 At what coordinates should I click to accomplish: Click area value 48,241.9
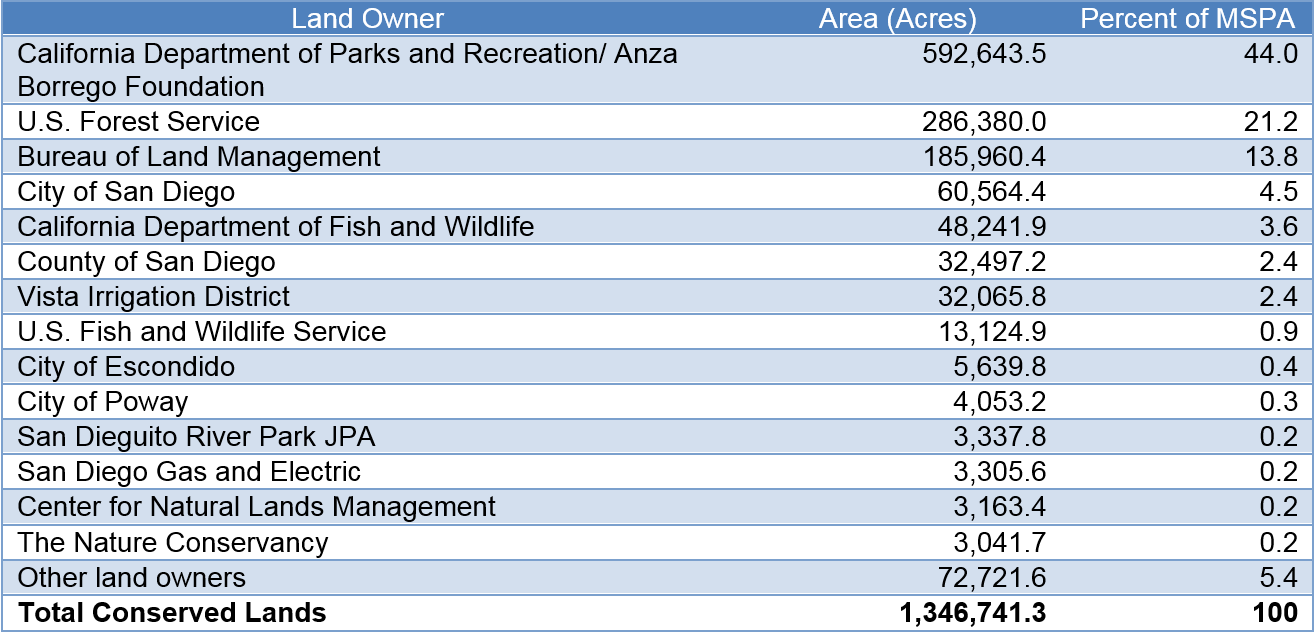(x=992, y=227)
